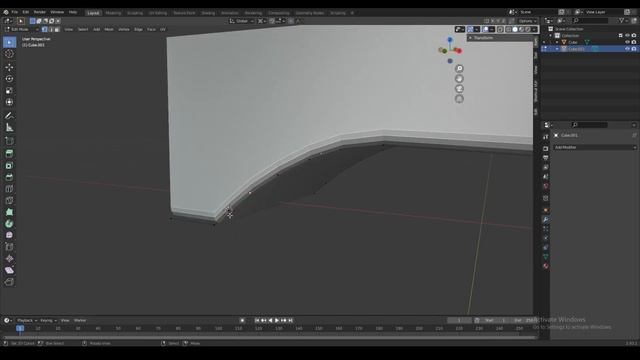
Task: Open the outliner filter funnel
Action: tap(621, 20)
